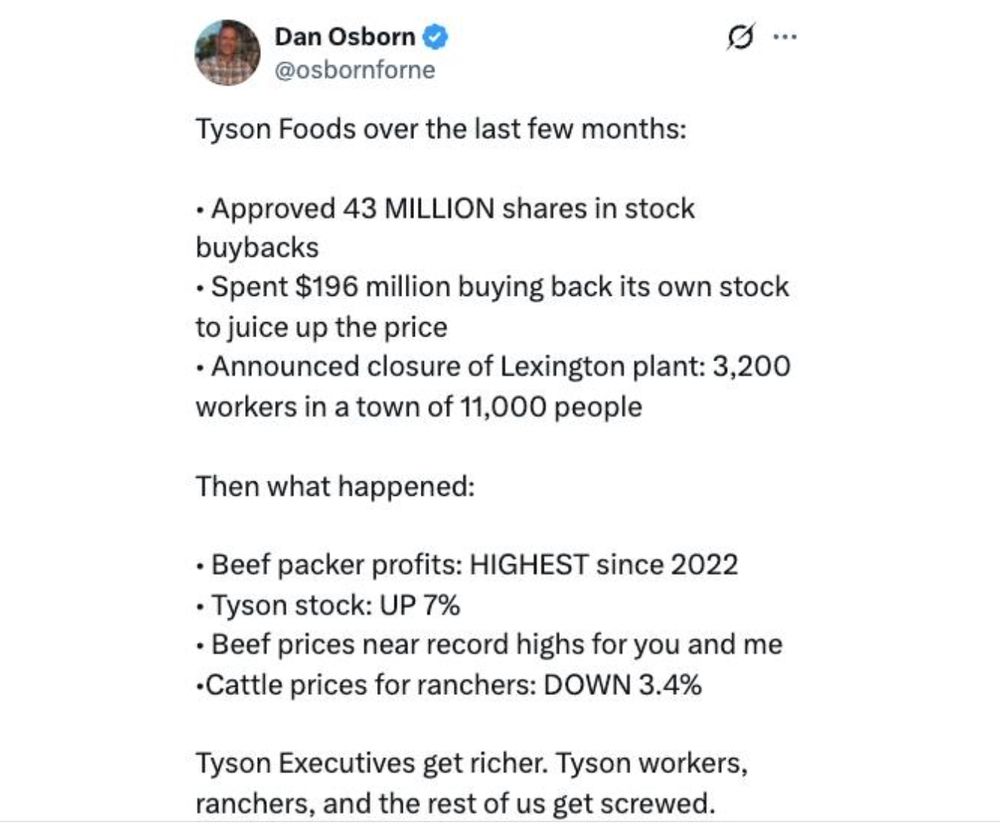Click the Grok slashed-circle icon

tap(741, 39)
